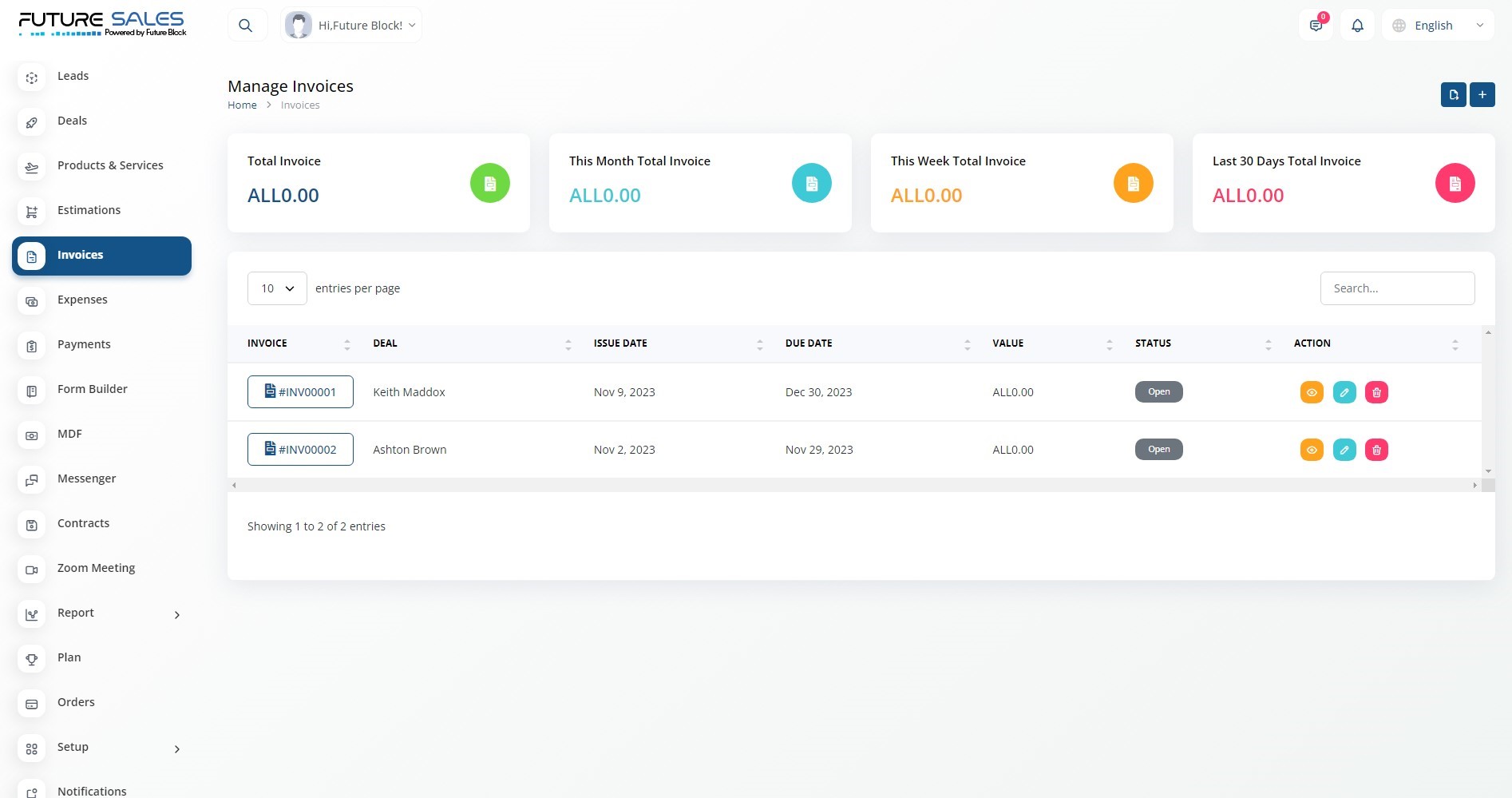Delete invoice #INV00002 with trash icon
Screen dimensions: 1512x798
[x=1376, y=450]
